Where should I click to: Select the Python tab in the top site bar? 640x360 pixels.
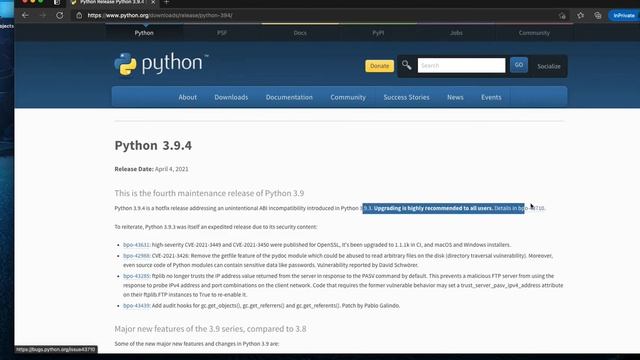tap(144, 33)
